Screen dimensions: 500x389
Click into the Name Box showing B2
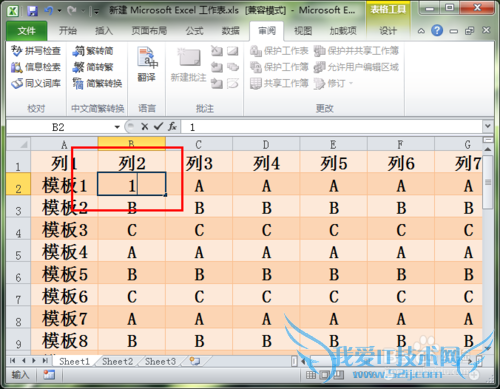59,127
